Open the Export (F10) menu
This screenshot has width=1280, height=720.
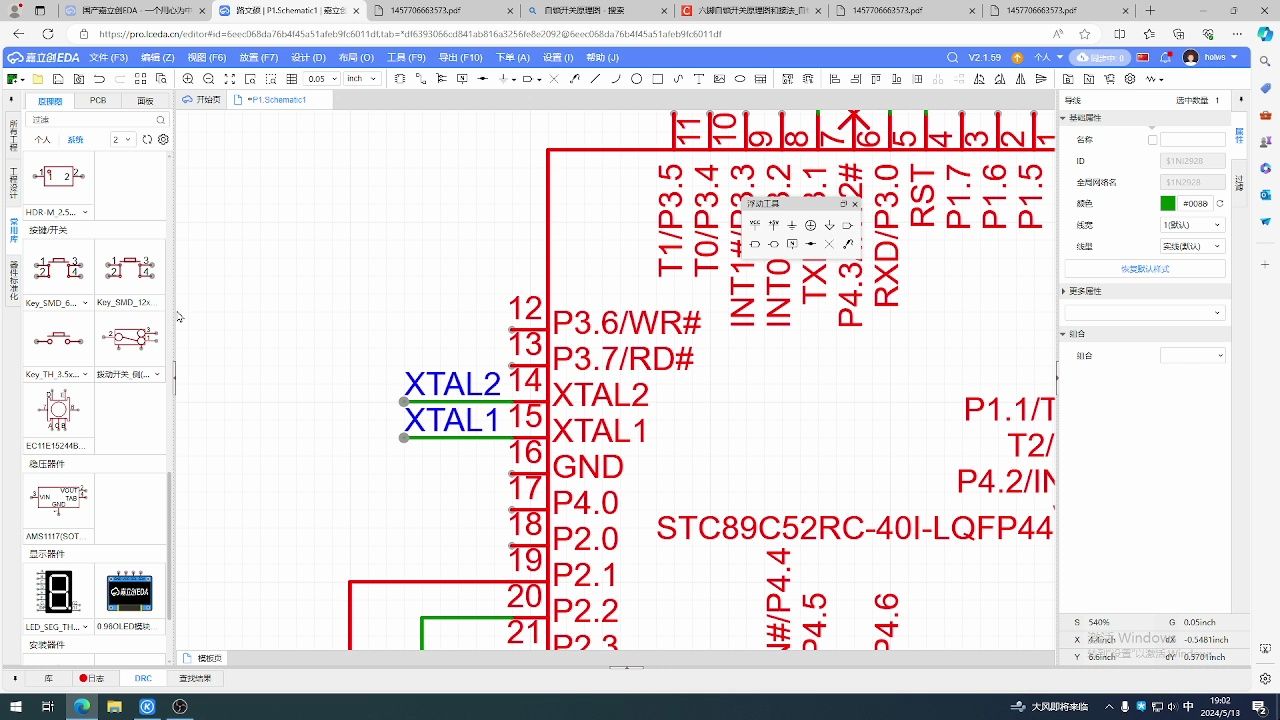460,57
